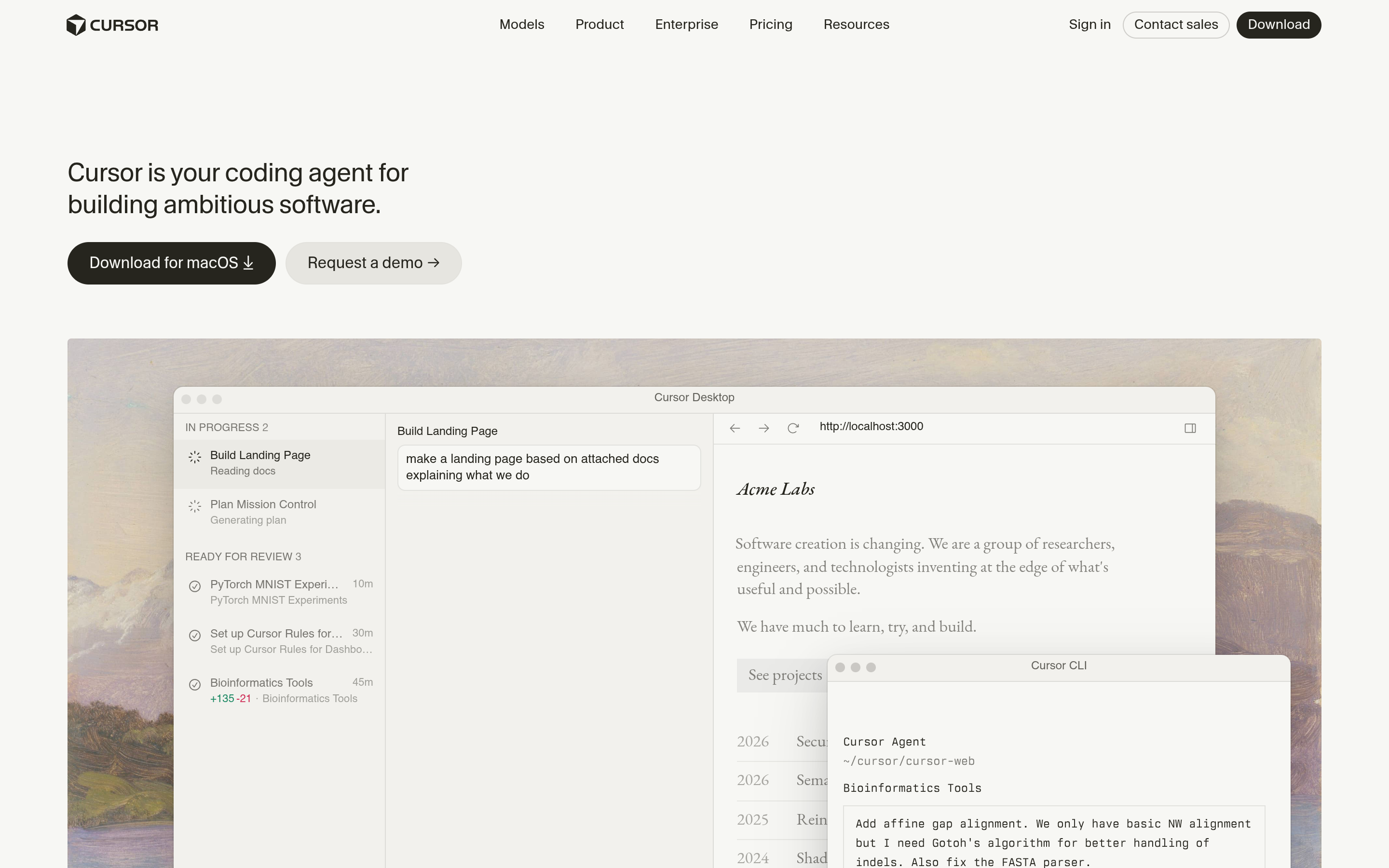Open the Models menu
The width and height of the screenshot is (1389, 868).
point(522,25)
